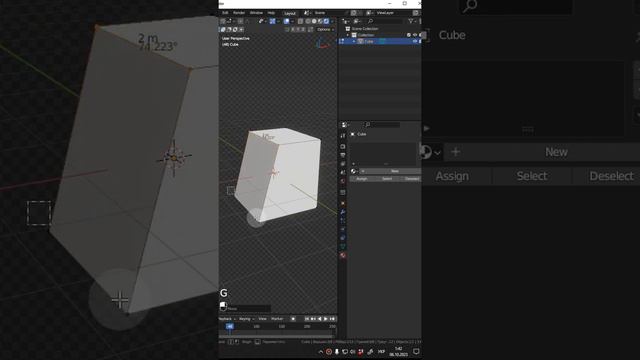The width and height of the screenshot is (640, 360).
Task: Click the Assign button in properties panel
Action: tap(362, 179)
